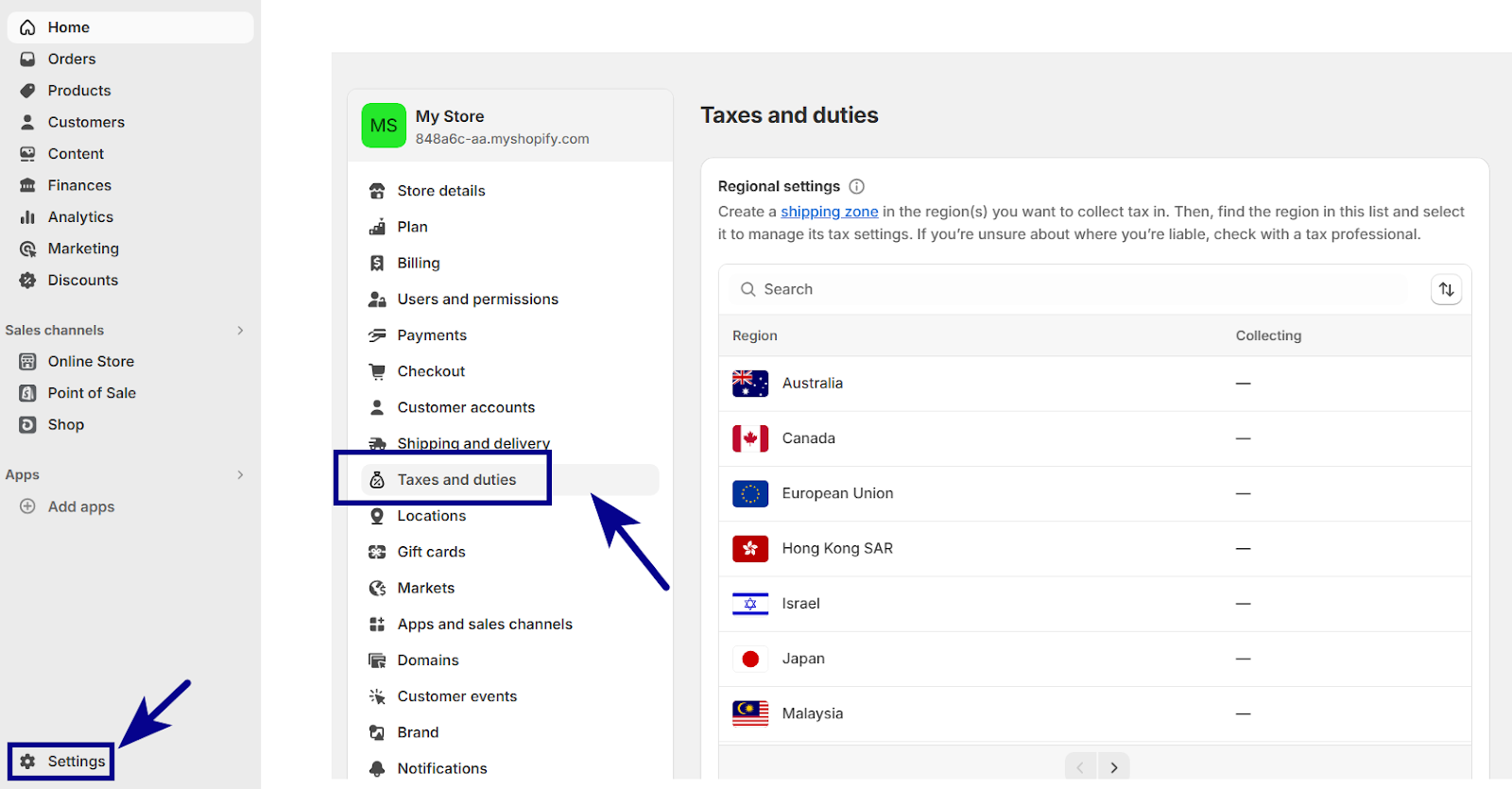Click the Point of Sale icon
The height and width of the screenshot is (789, 1512).
[x=27, y=393]
